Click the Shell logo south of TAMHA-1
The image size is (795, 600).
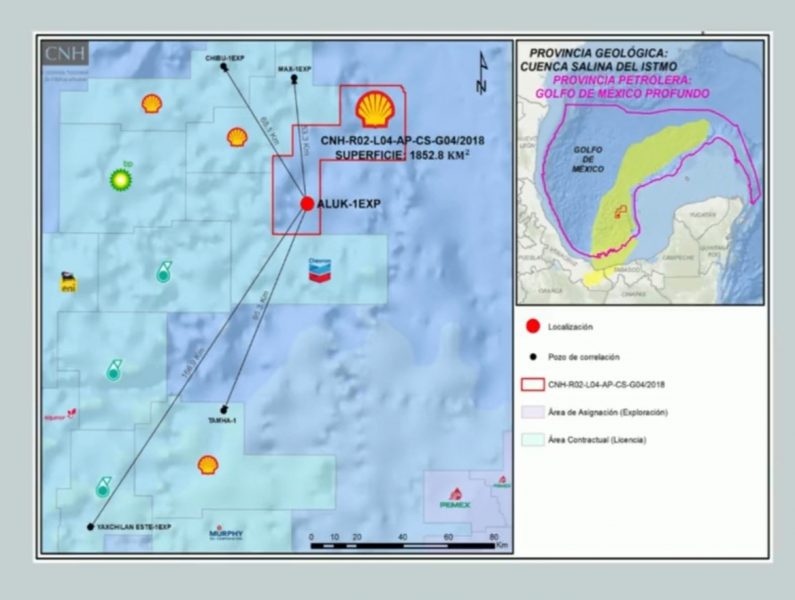(x=208, y=465)
